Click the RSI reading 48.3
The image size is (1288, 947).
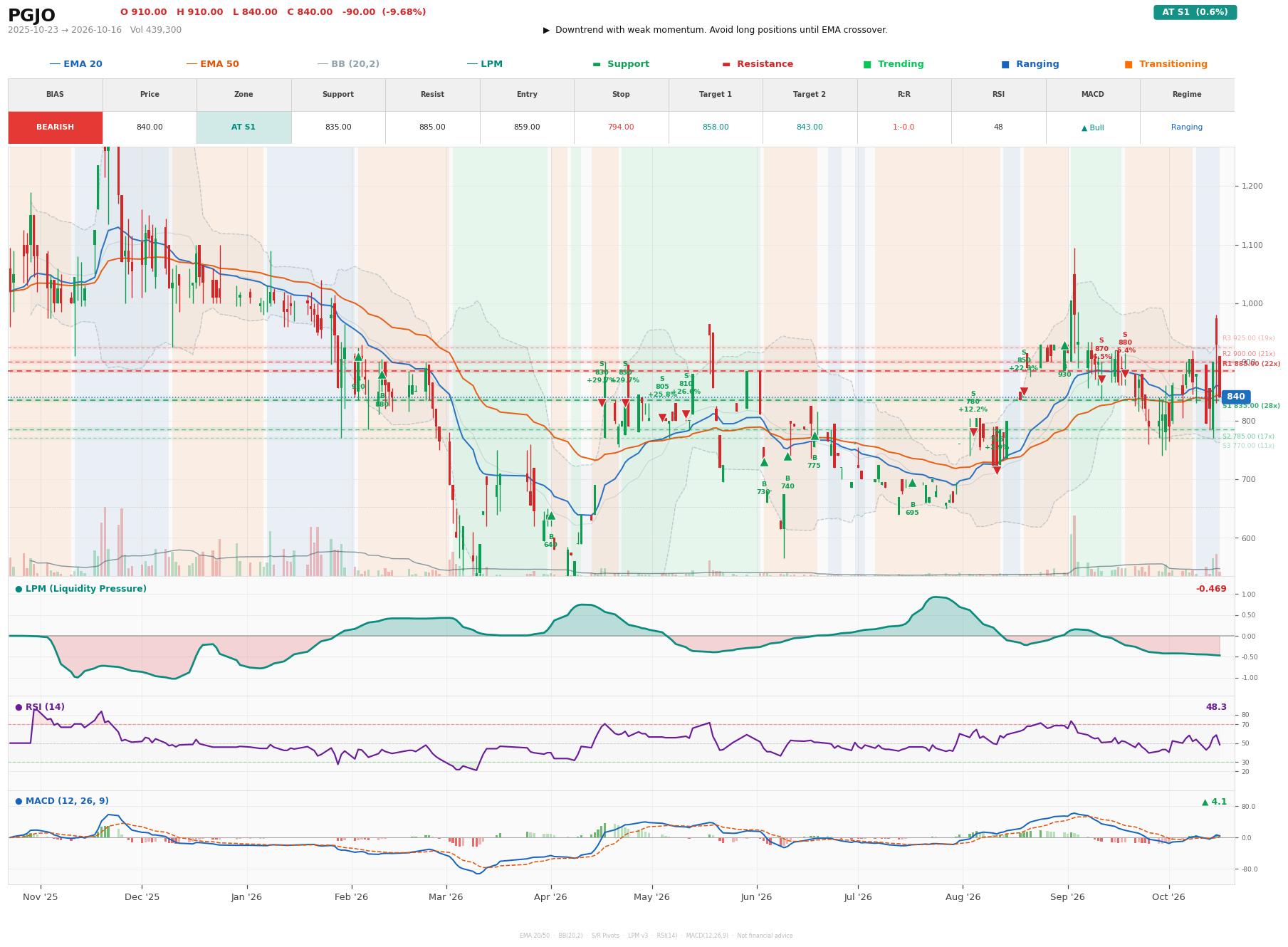point(1216,707)
